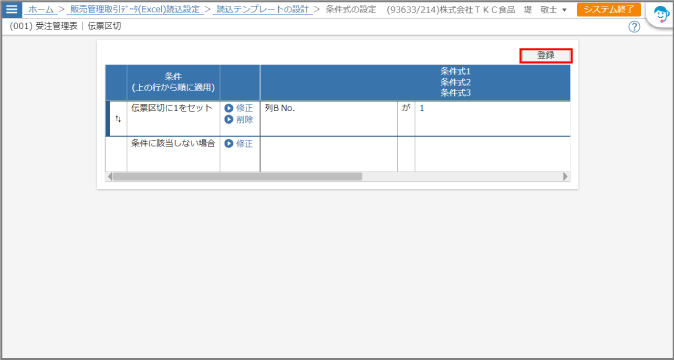The width and height of the screenshot is (674, 360).
Task: Select the 条件に該当しない場合 cell
Action: (x=173, y=154)
